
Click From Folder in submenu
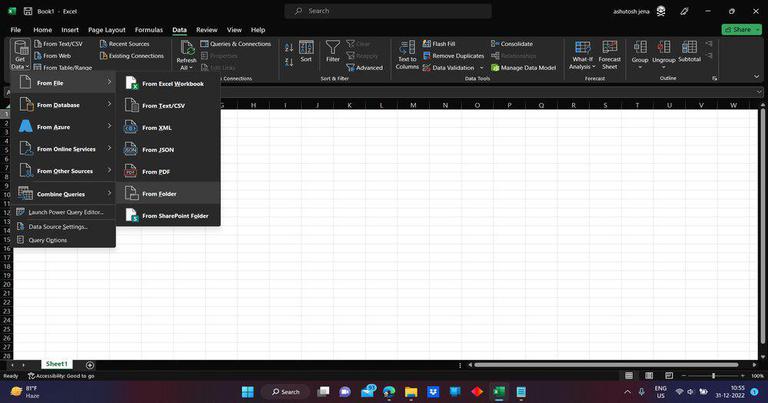[168, 194]
